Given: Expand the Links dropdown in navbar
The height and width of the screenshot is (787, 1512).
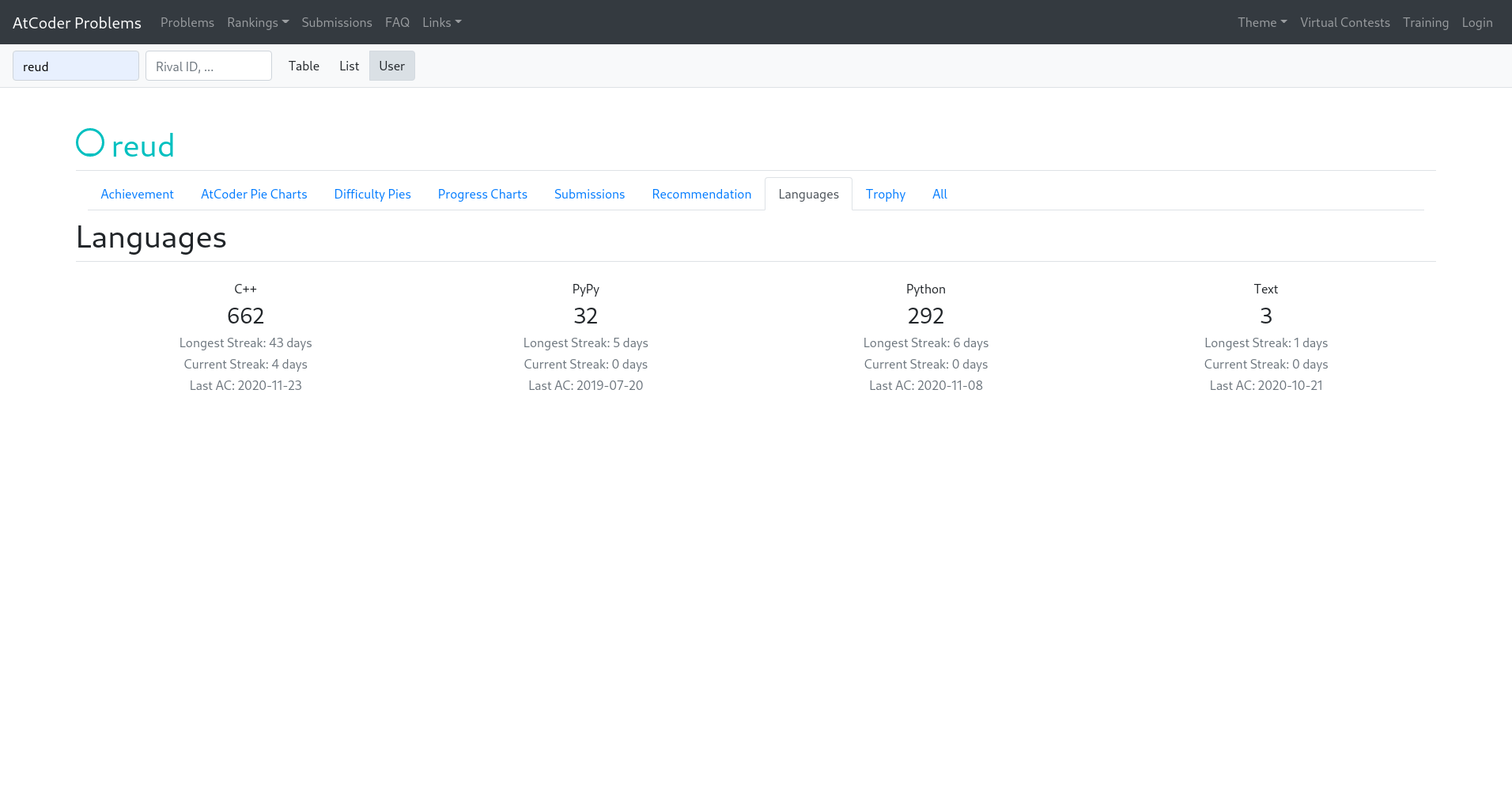Looking at the screenshot, I should [441, 22].
